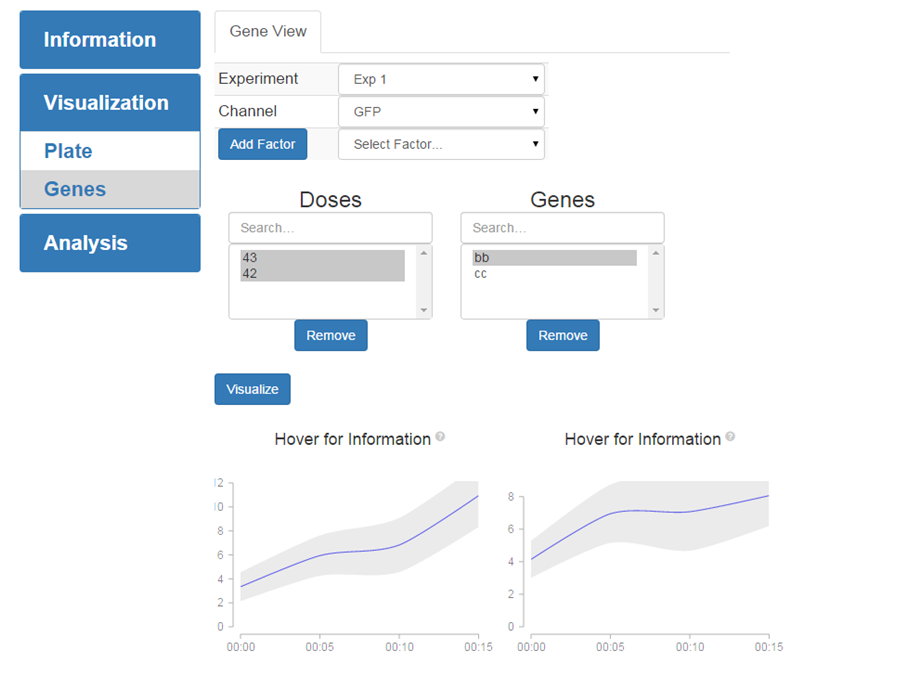Open the Experiment dropdown
Viewport: 900px width, 690px height.
point(441,79)
